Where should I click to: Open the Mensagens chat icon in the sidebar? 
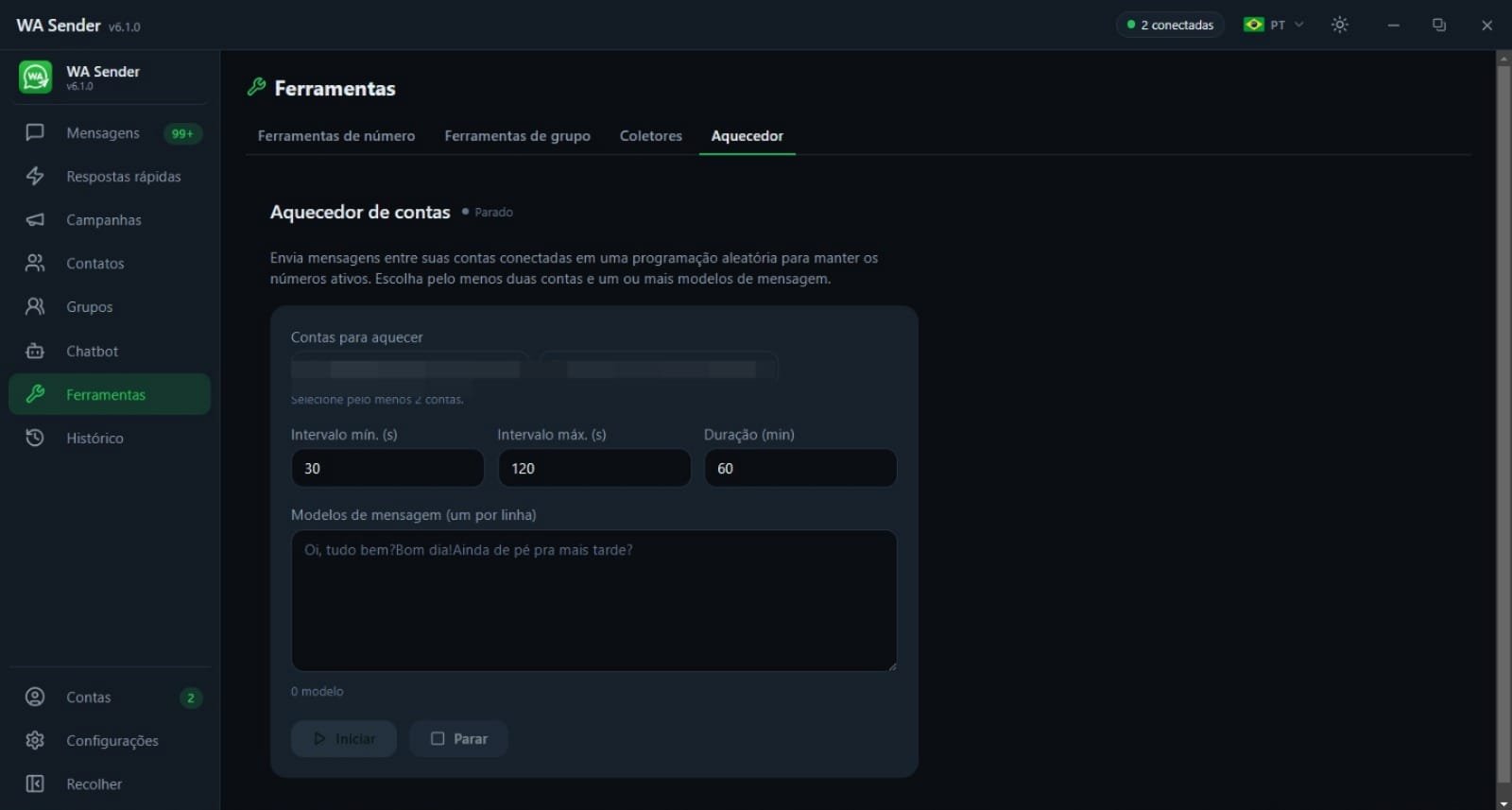point(35,132)
